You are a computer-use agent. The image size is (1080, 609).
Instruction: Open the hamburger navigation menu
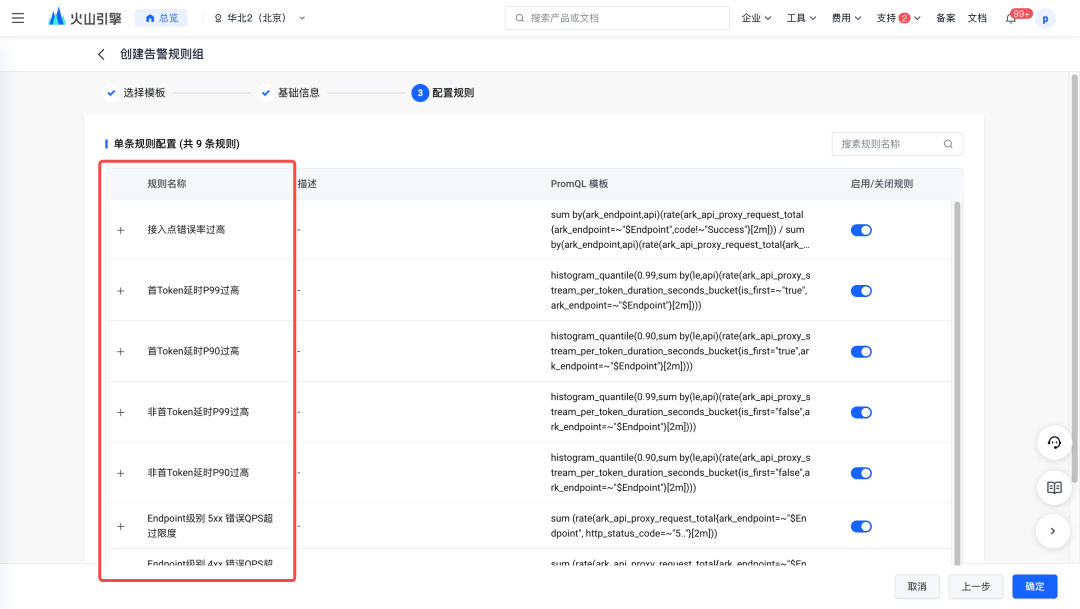coord(18,18)
